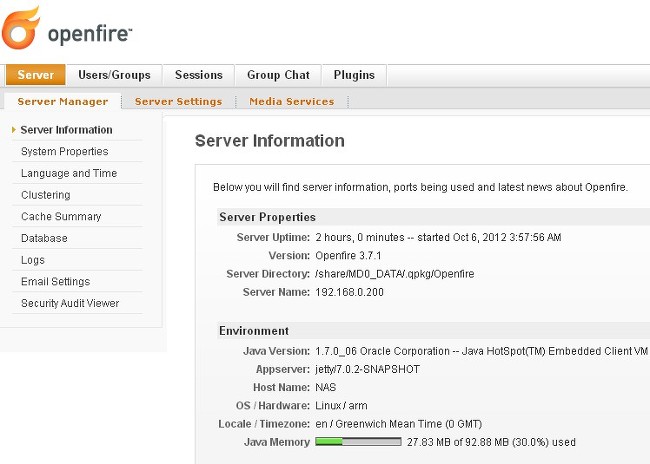Open the Sessions tab
650x464 pixels.
point(198,75)
